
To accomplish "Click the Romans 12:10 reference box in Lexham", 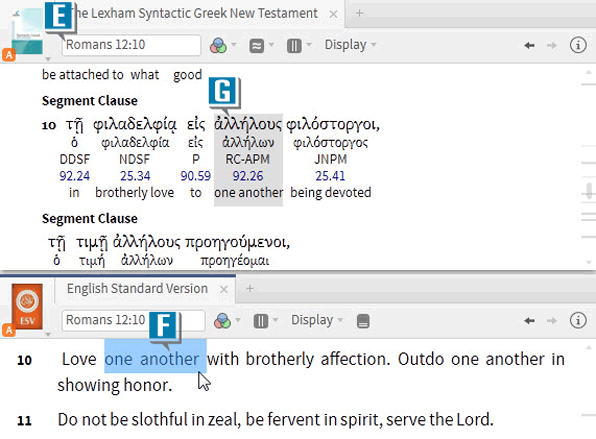I will coord(131,45).
